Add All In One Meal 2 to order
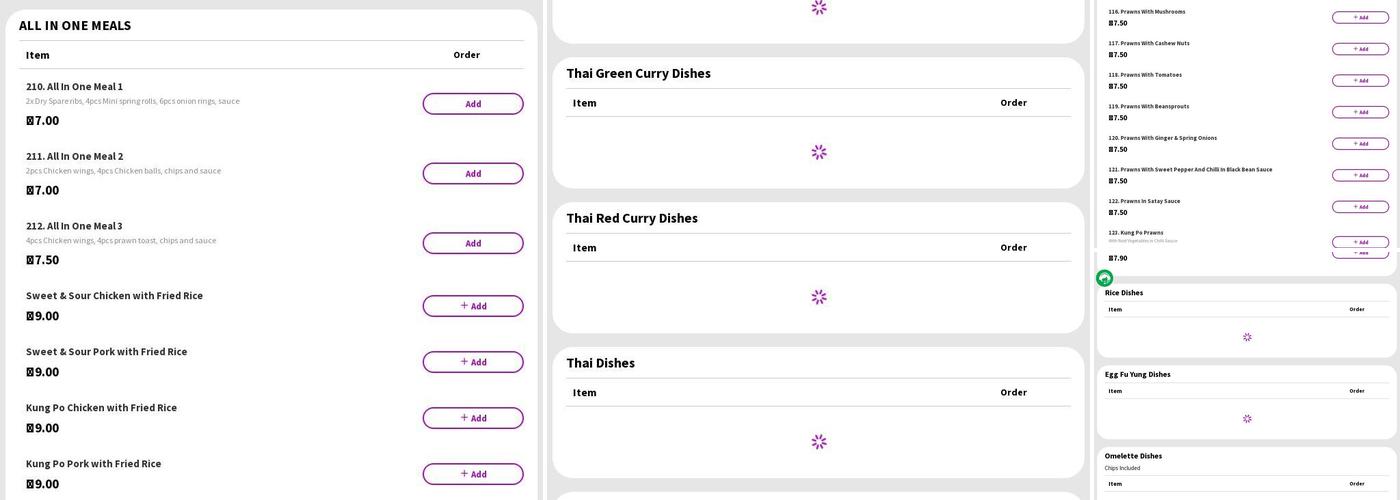This screenshot has width=1400, height=500. (x=472, y=174)
